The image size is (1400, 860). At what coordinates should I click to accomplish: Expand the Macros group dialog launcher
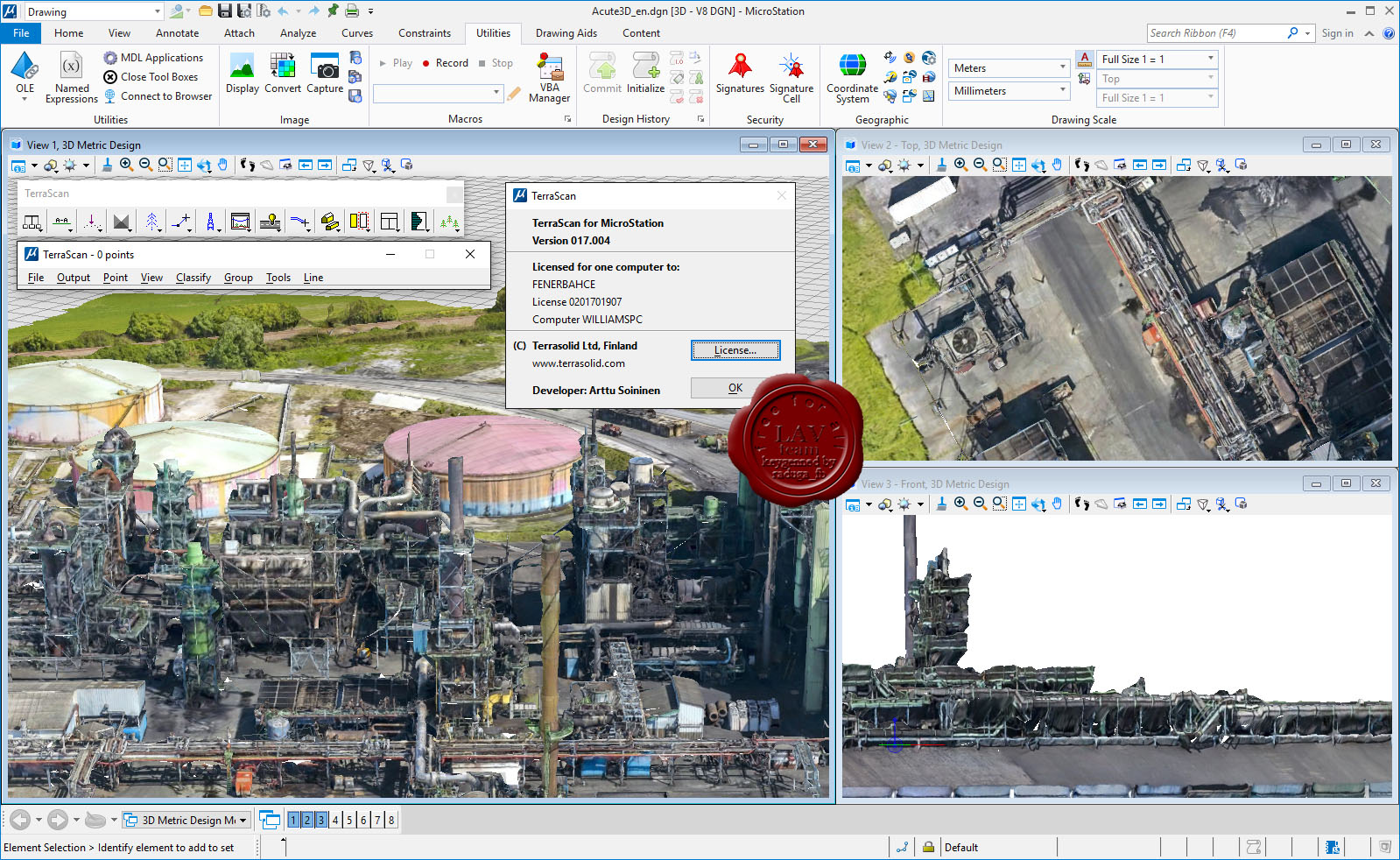click(567, 119)
